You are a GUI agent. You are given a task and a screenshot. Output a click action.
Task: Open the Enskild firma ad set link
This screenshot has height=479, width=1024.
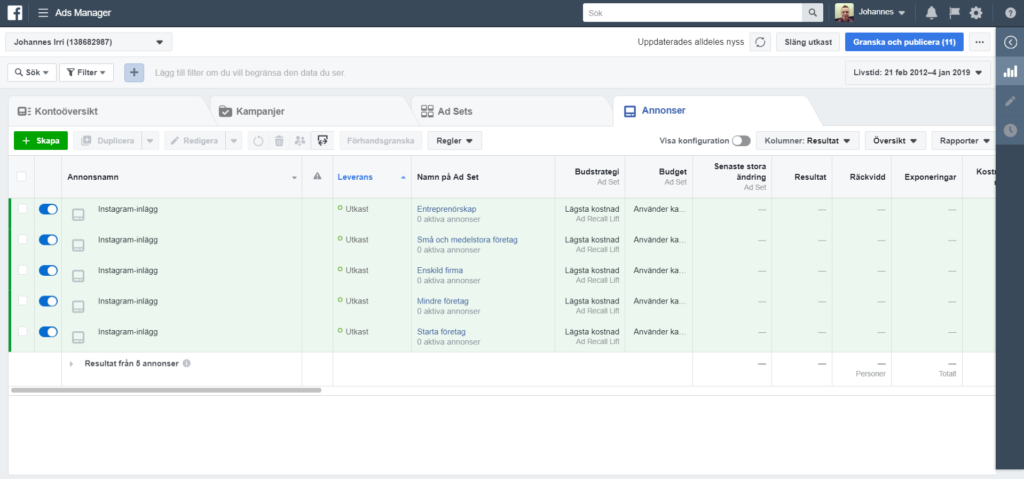tap(439, 270)
